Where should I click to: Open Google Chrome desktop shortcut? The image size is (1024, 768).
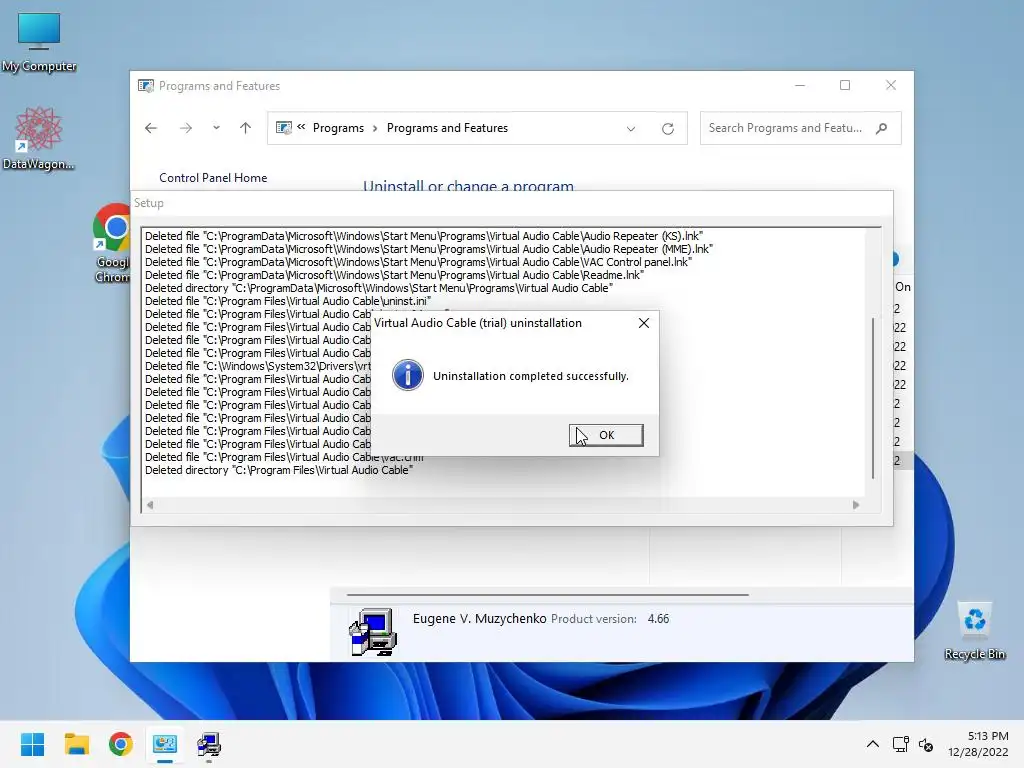pos(112,243)
